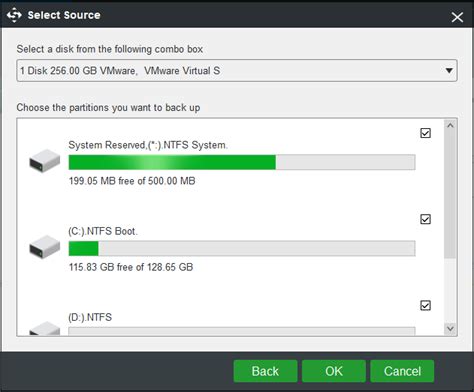474x392 pixels.
Task: Uncheck the System Reserved partition checkbox
Action: tap(425, 133)
